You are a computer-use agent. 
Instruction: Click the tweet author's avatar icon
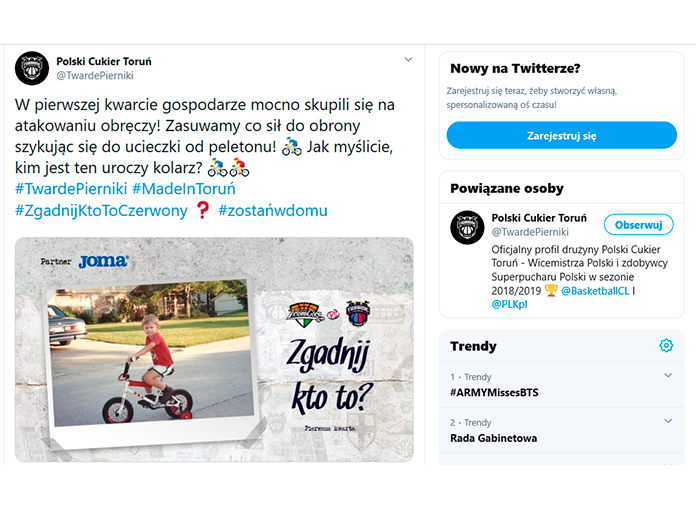click(x=32, y=68)
